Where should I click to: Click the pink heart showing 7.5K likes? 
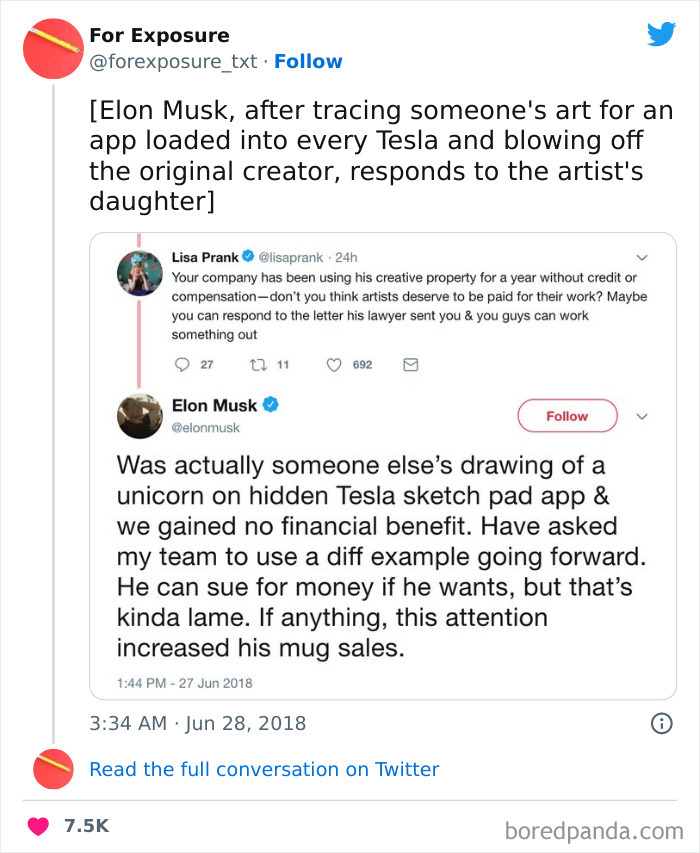click(39, 826)
